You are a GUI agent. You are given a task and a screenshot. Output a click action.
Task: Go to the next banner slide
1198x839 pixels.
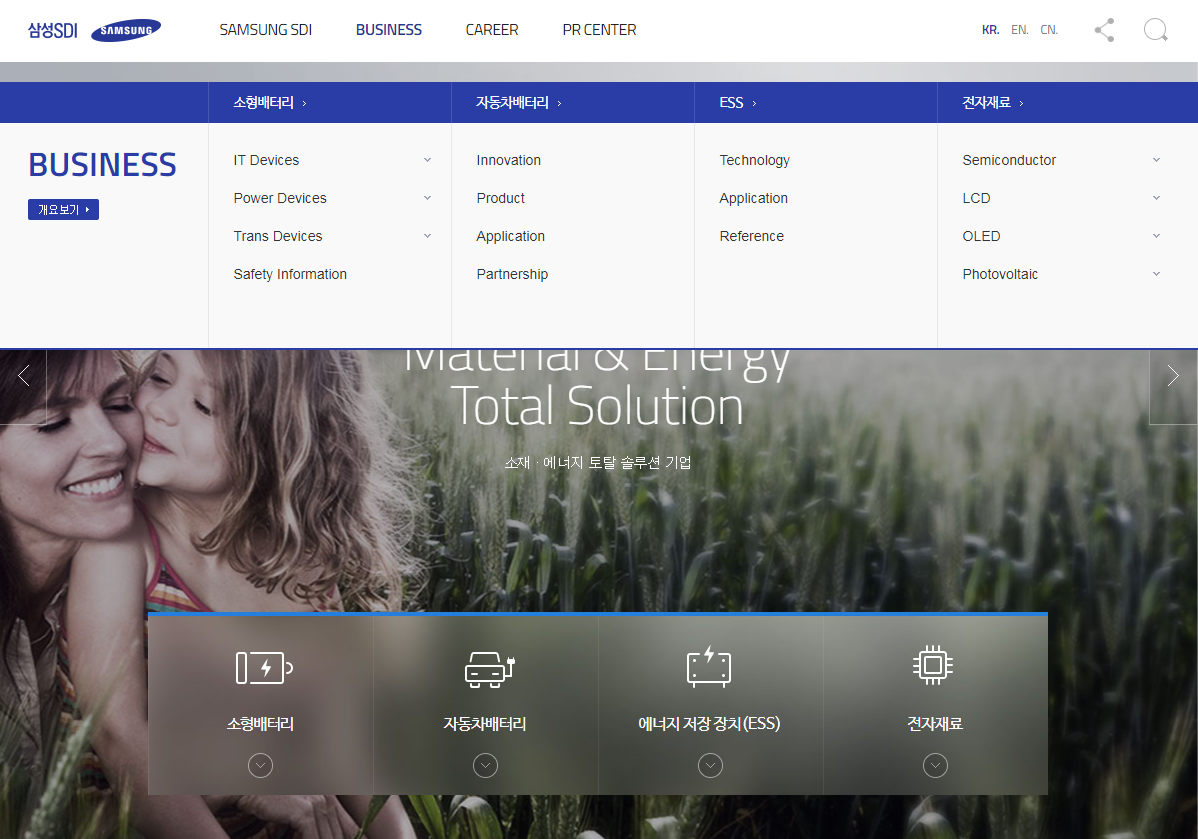coord(1173,375)
